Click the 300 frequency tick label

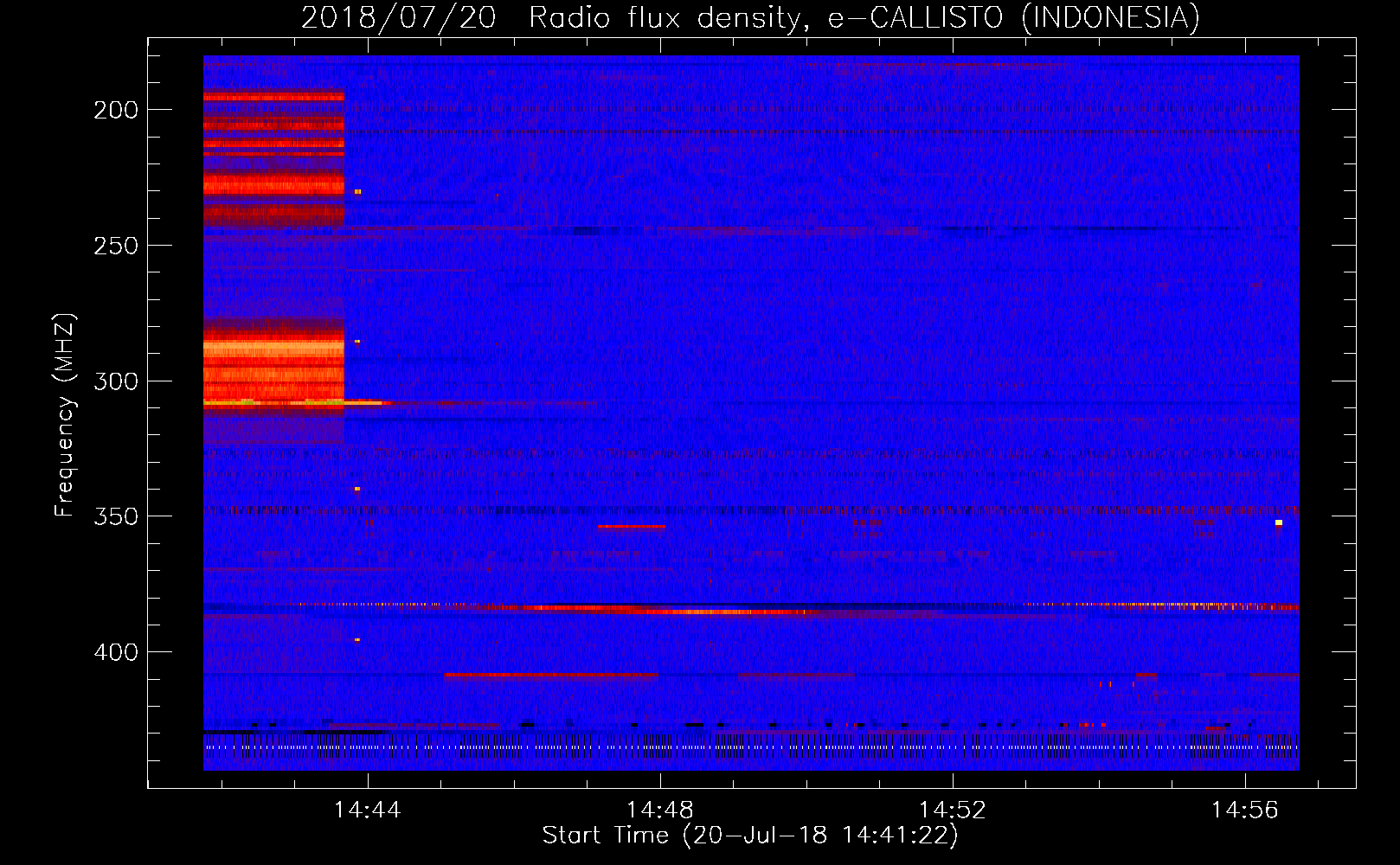click(116, 381)
